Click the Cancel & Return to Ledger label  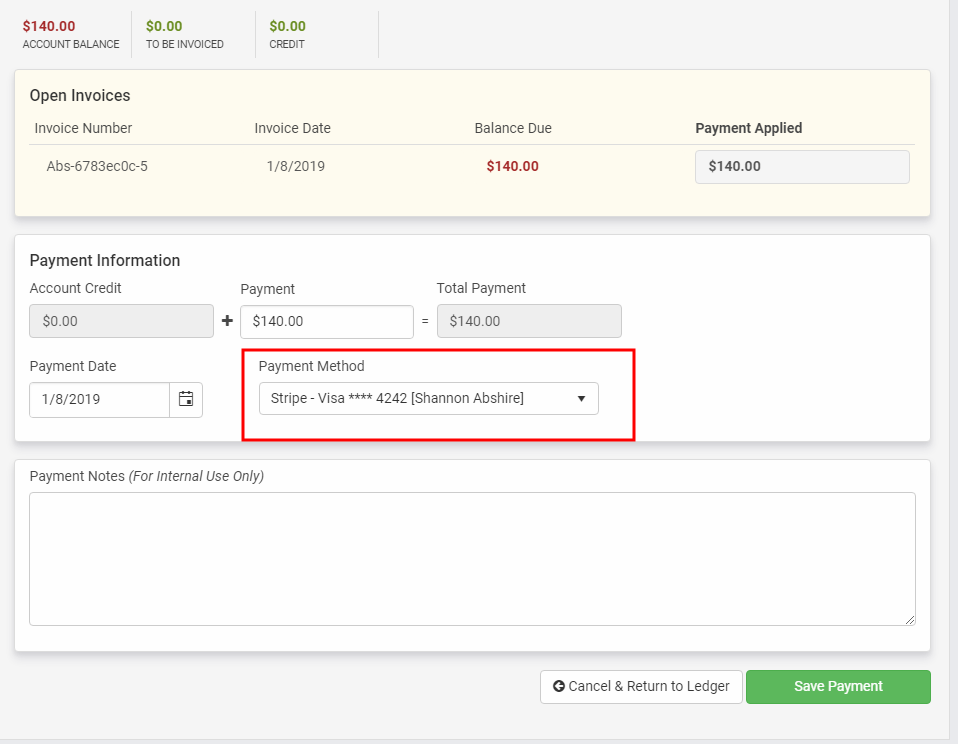point(649,686)
